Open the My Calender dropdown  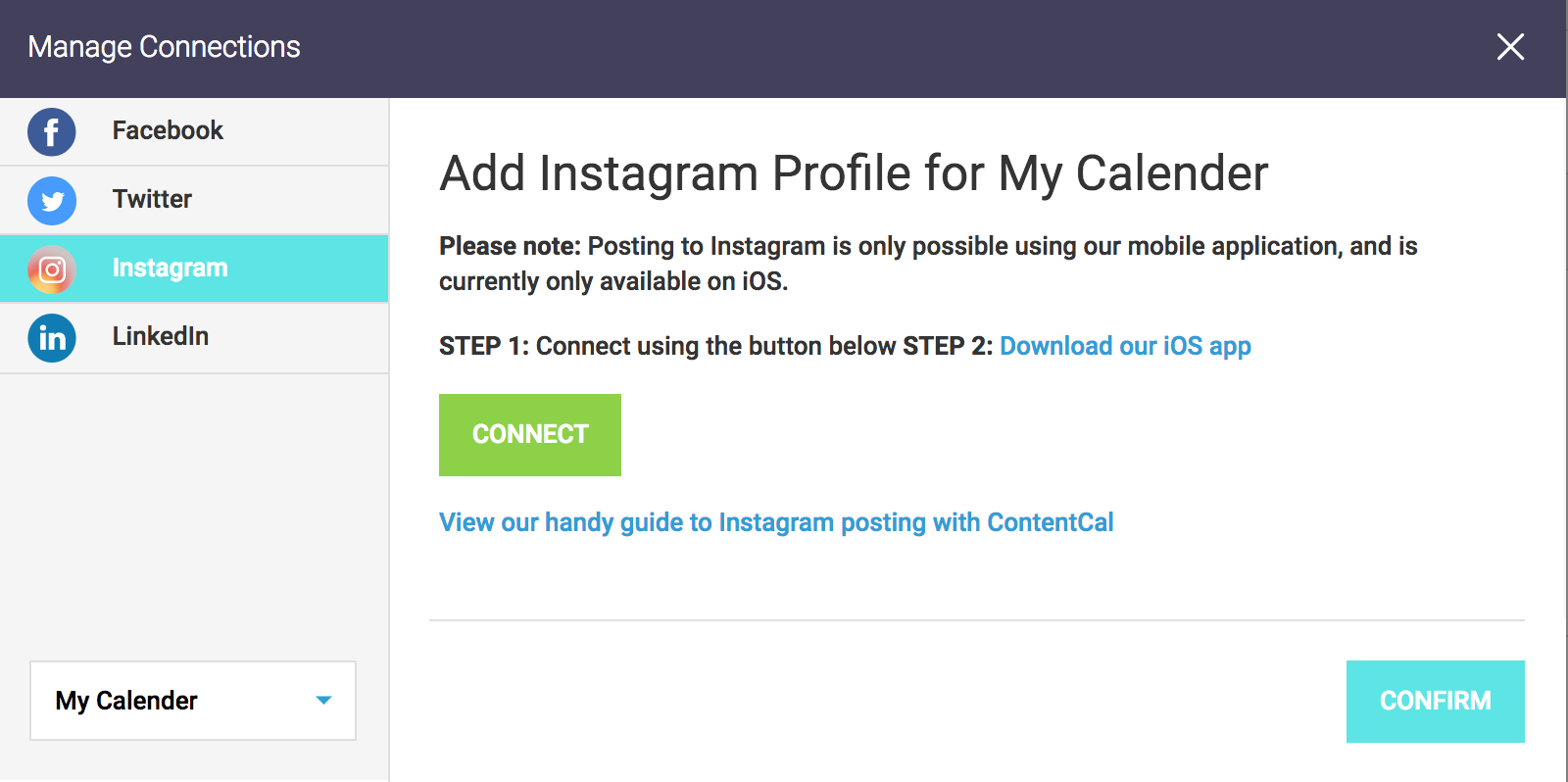[193, 701]
